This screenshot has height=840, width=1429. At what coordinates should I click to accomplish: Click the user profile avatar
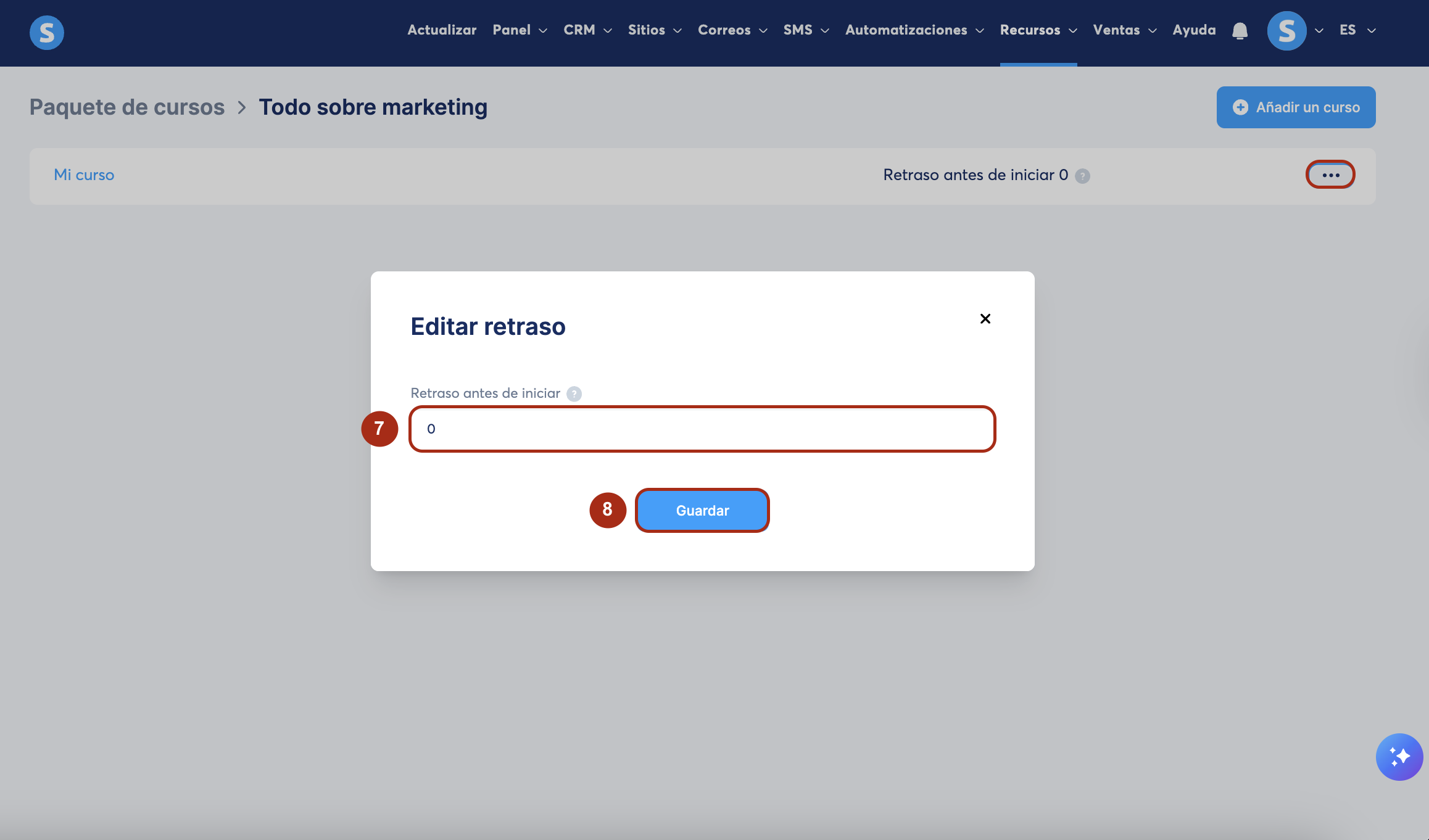[x=1286, y=31]
